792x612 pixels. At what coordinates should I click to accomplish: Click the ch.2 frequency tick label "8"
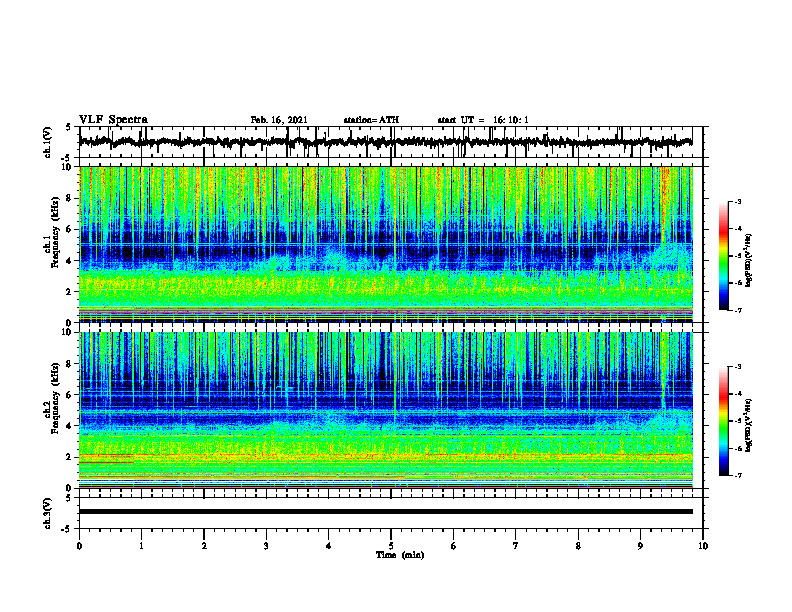click(x=70, y=364)
